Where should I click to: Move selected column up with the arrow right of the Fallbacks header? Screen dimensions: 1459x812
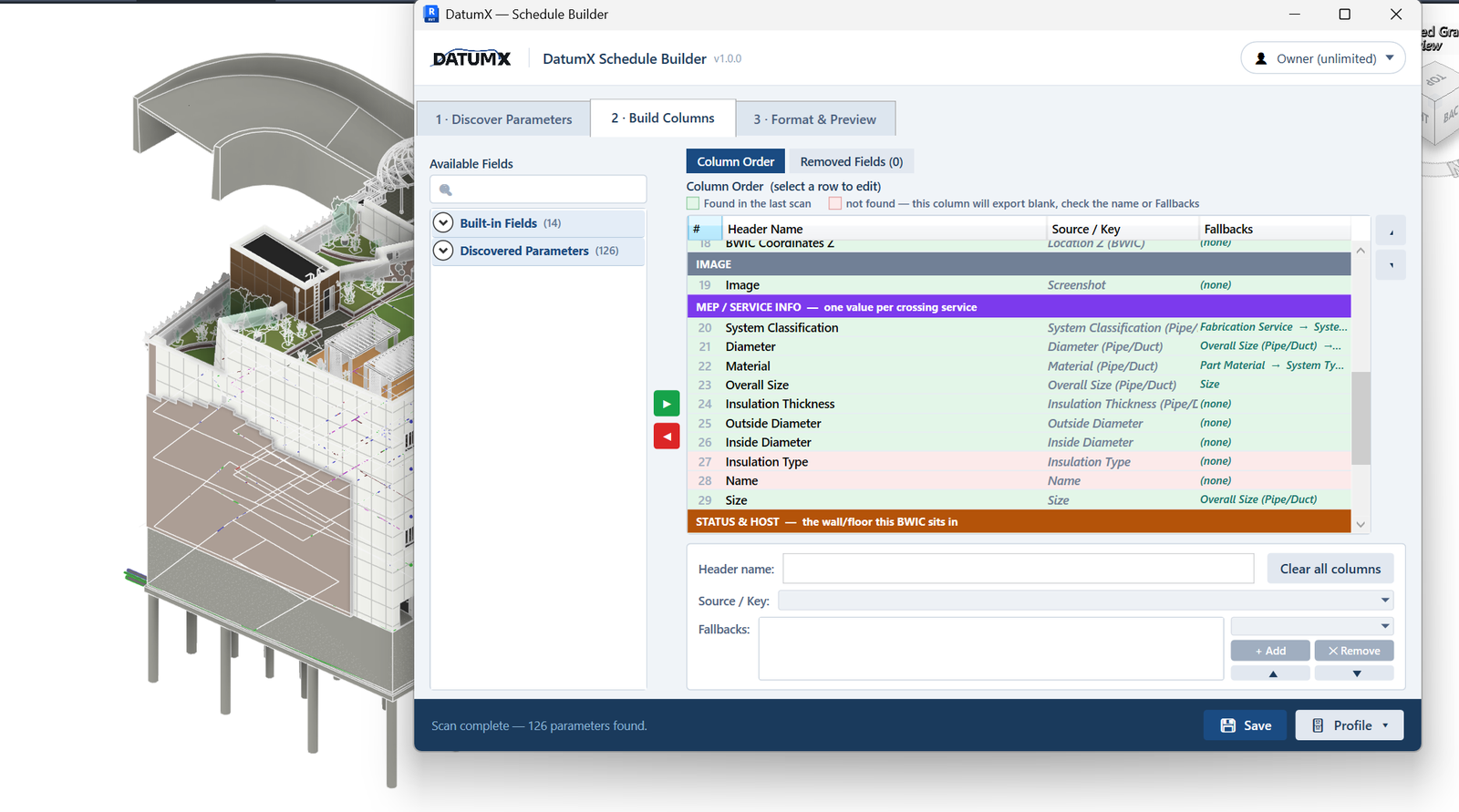click(x=1391, y=231)
